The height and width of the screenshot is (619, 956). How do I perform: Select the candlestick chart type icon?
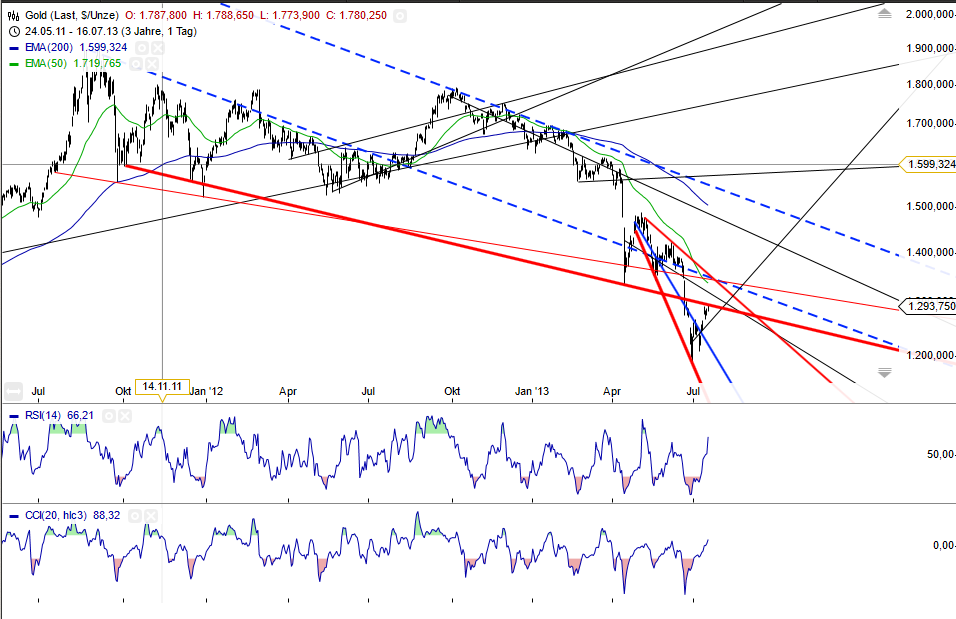click(x=13, y=16)
